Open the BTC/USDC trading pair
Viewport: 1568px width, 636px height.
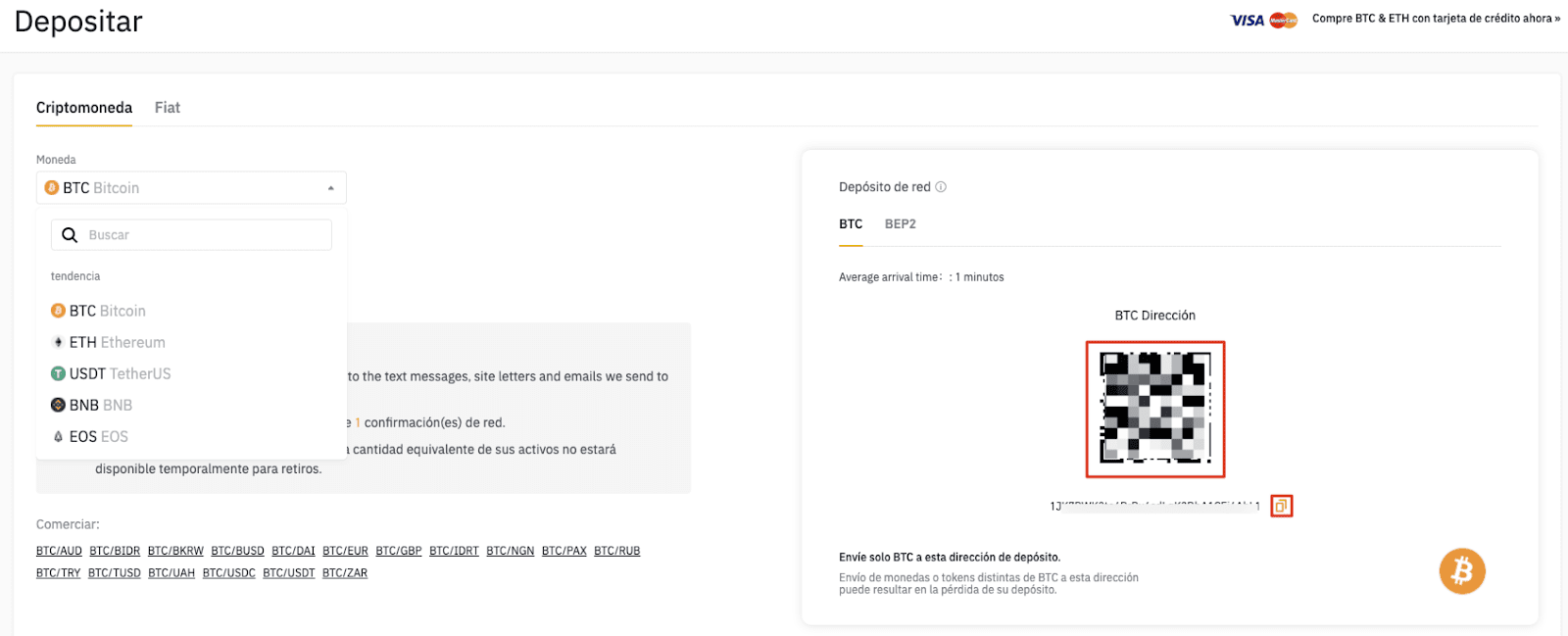pos(229,573)
